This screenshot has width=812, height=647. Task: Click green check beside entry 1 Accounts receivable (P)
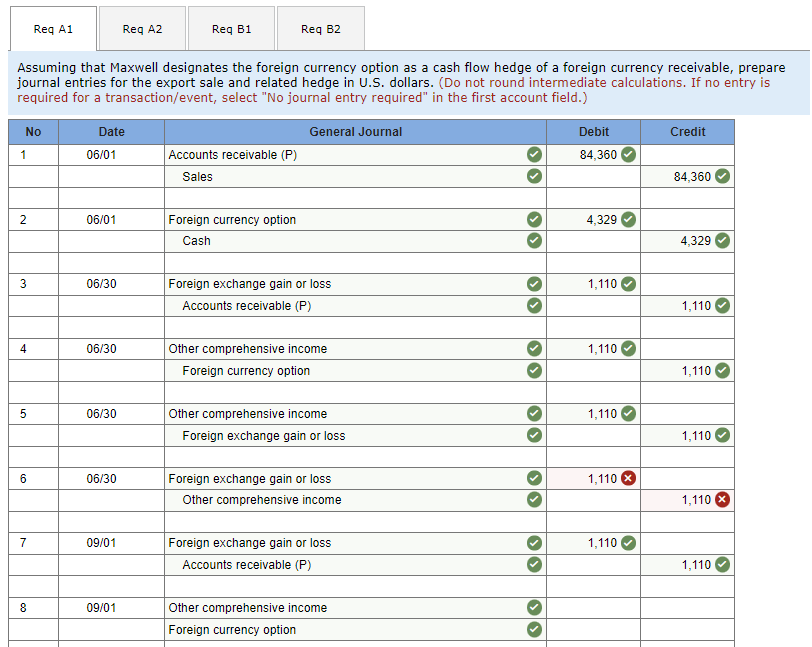tap(534, 154)
